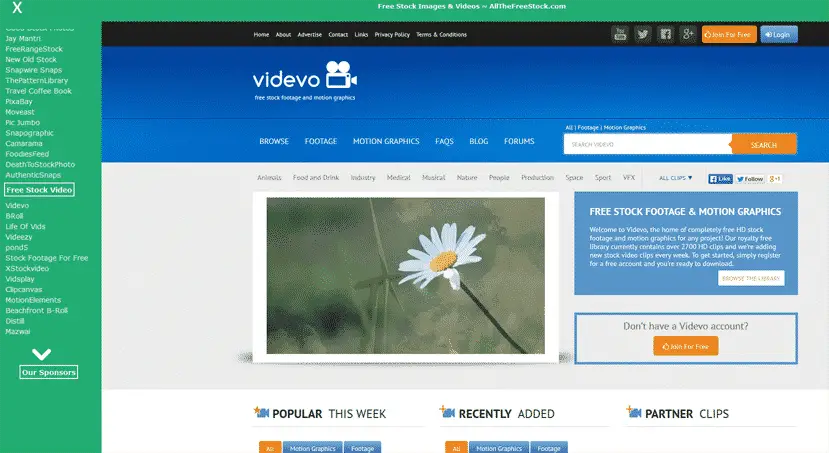Open Videvo in the sidebar list
The image size is (829, 453).
click(17, 205)
